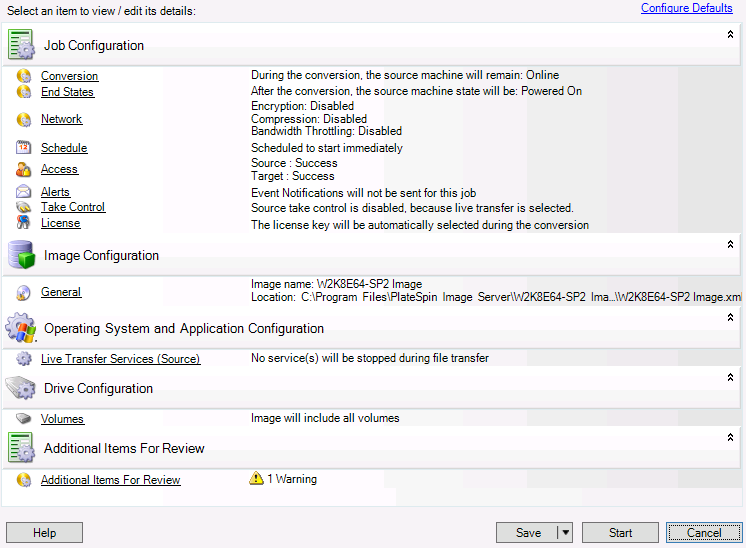Click the Access users icon
The width and height of the screenshot is (746, 548).
tap(23, 169)
